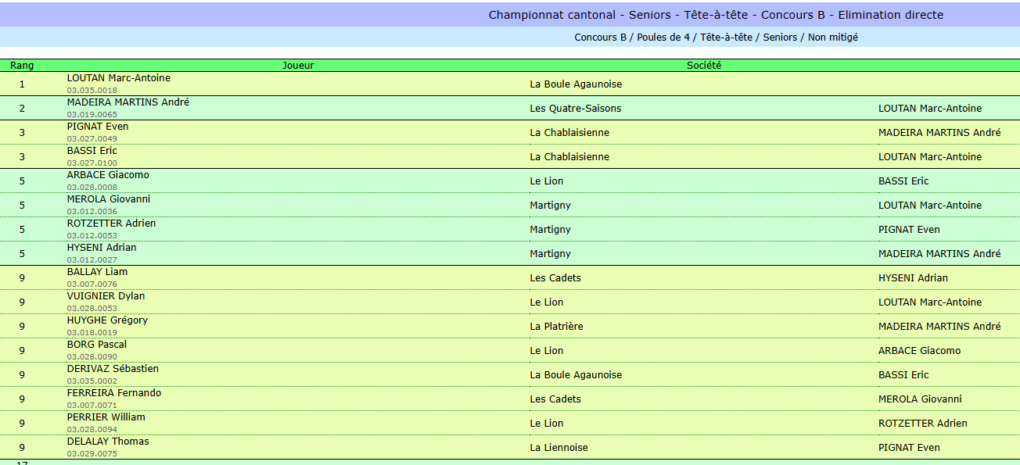Select MADEIRA MARTINS André in the Joueur column

tap(128, 102)
